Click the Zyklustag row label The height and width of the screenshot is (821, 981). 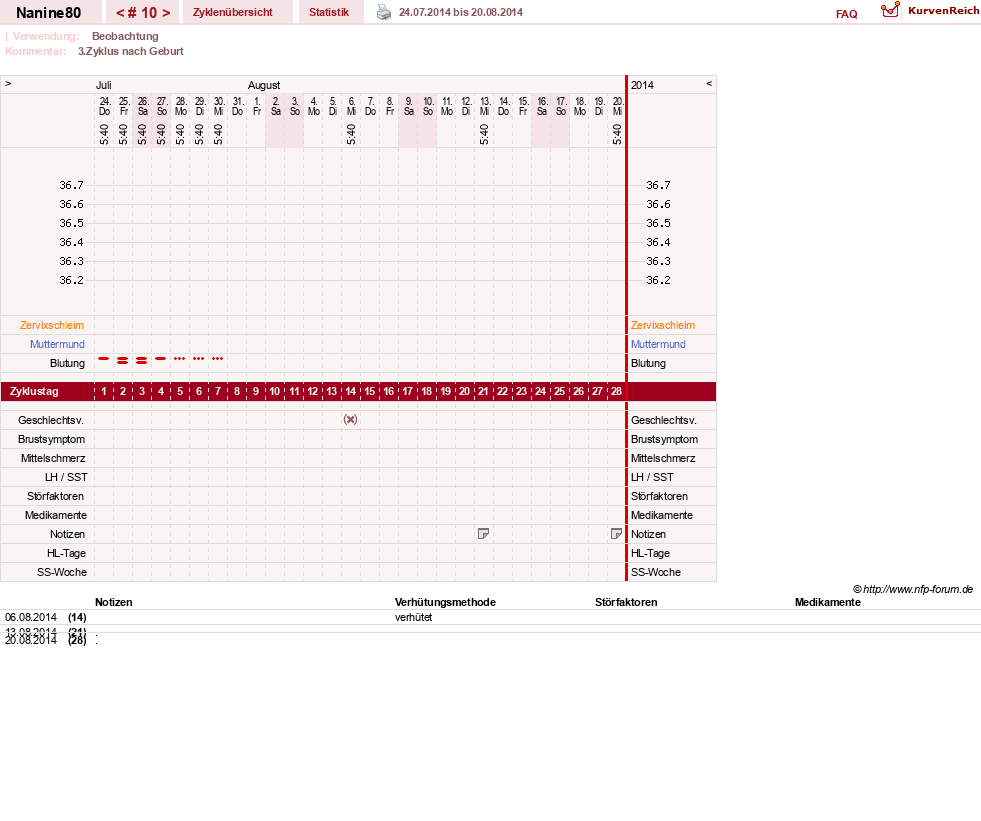(34, 391)
